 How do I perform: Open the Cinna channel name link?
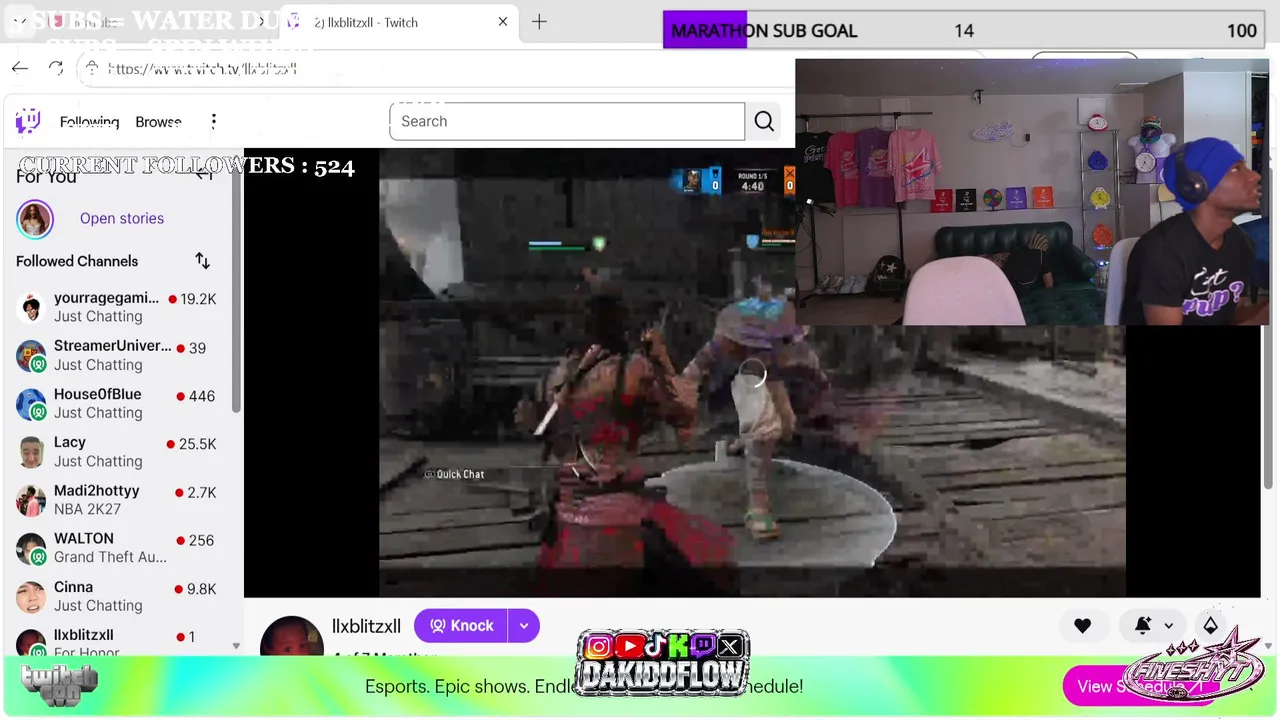(73, 587)
